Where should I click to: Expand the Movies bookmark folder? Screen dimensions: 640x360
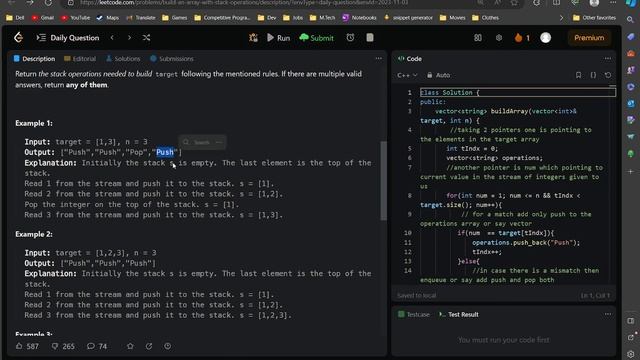453,18
